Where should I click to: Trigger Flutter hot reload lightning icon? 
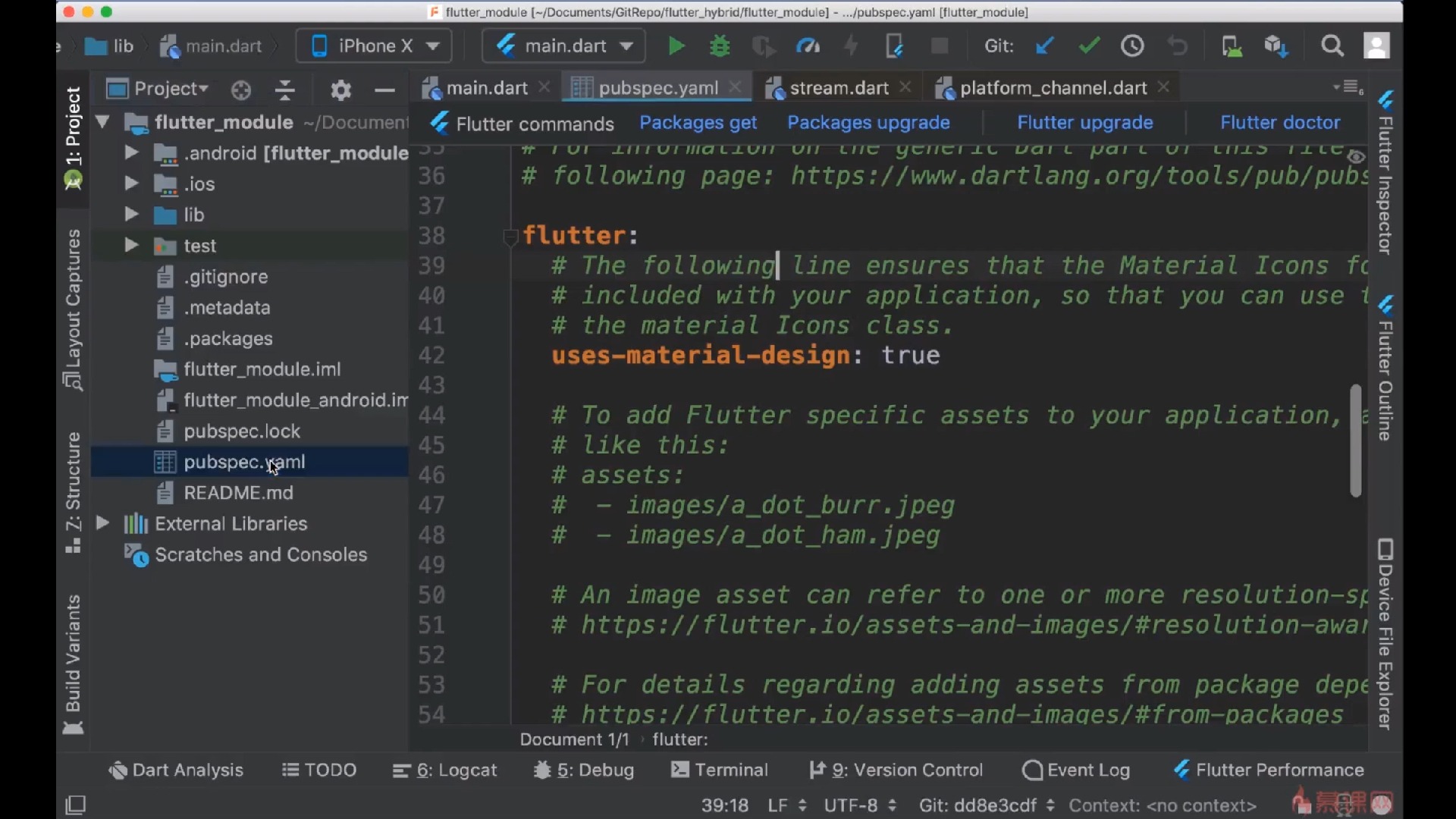coord(852,46)
